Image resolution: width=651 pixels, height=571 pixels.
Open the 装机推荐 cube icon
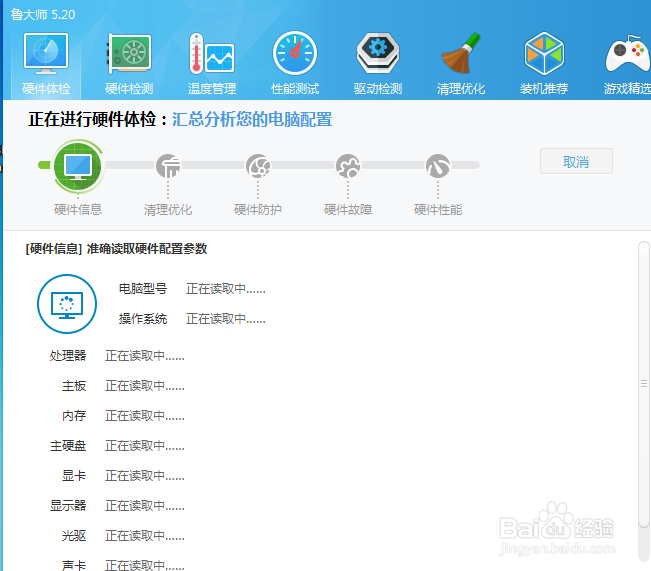544,53
